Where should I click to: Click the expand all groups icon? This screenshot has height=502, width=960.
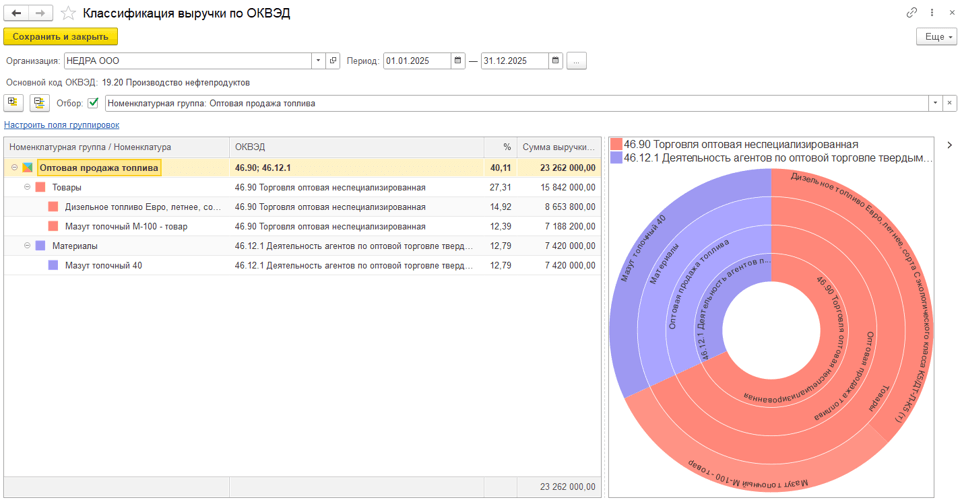[15, 103]
